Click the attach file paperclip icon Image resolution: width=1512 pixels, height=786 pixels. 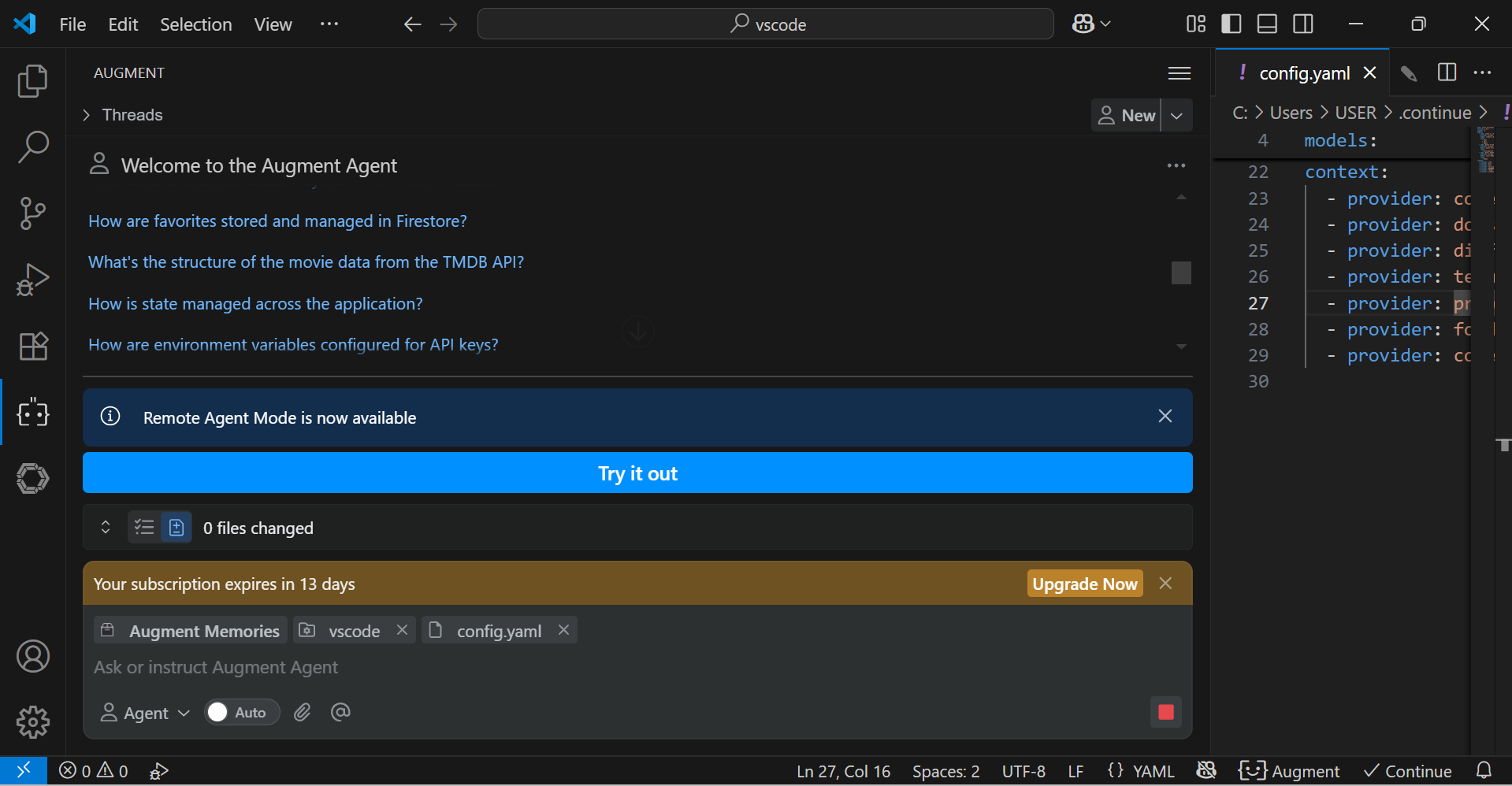pos(303,713)
